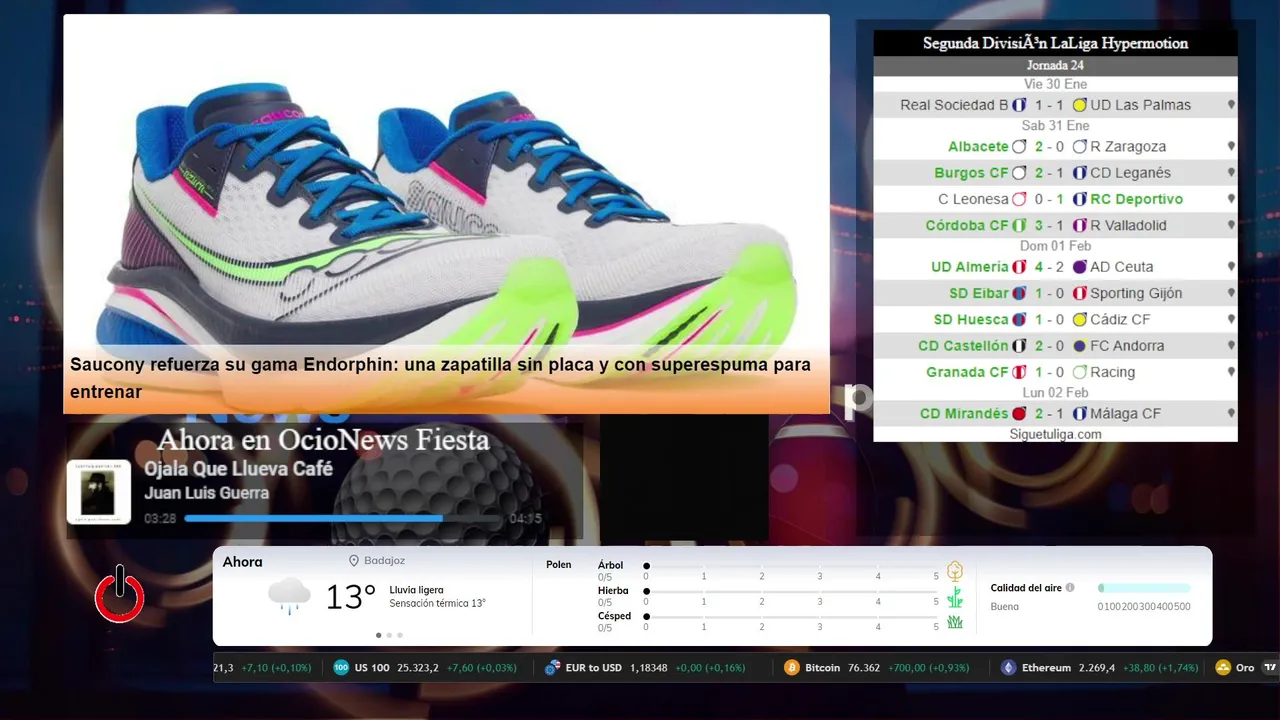The image size is (1280, 720).
Task: Open location pin on SD Eibar row
Action: coord(1231,293)
